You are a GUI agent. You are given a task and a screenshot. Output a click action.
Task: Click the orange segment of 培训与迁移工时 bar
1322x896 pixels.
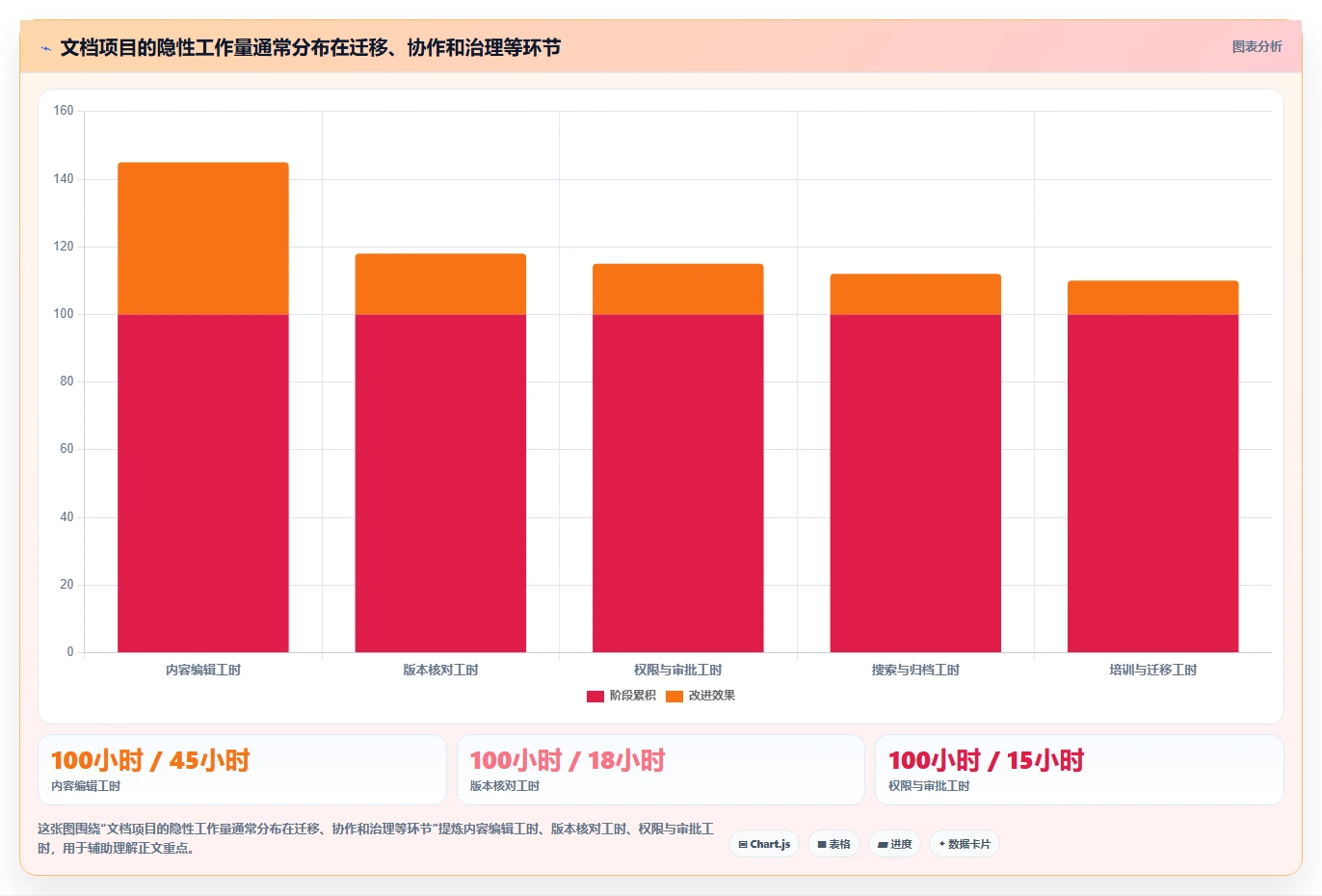coord(1153,298)
